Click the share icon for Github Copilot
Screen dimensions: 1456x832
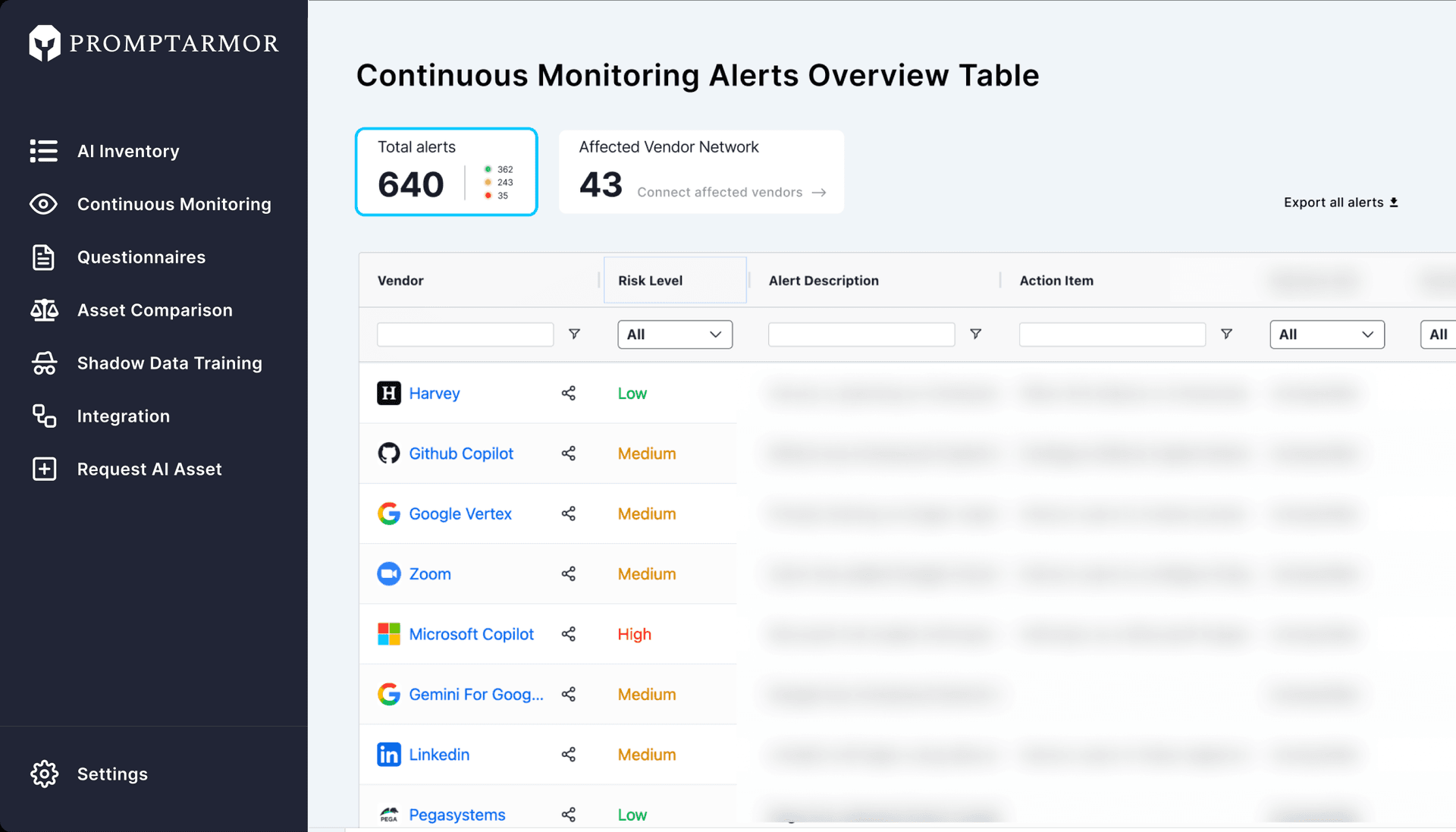pos(569,454)
